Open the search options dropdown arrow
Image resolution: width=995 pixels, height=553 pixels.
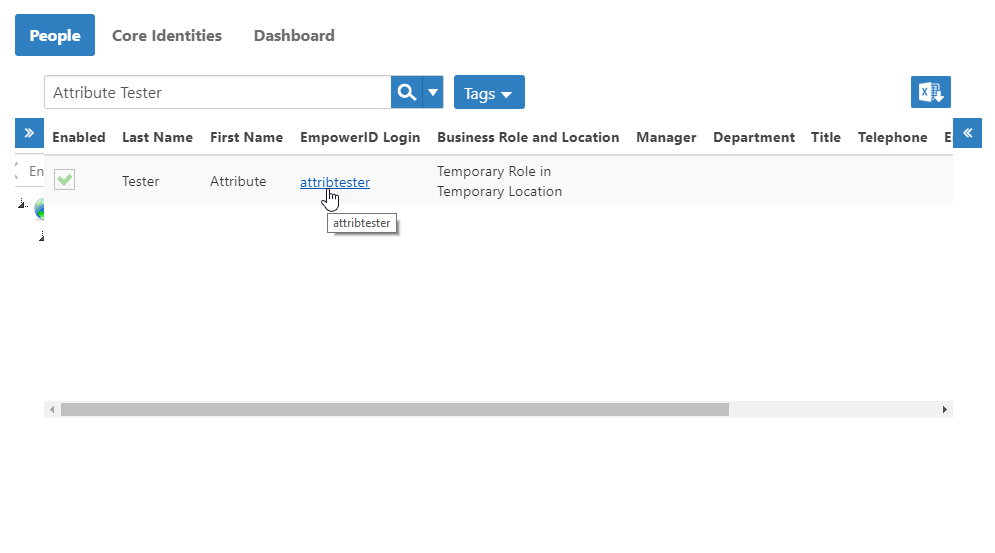click(x=433, y=92)
